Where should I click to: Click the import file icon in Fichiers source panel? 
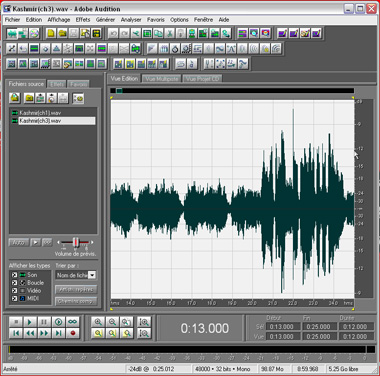(x=15, y=98)
